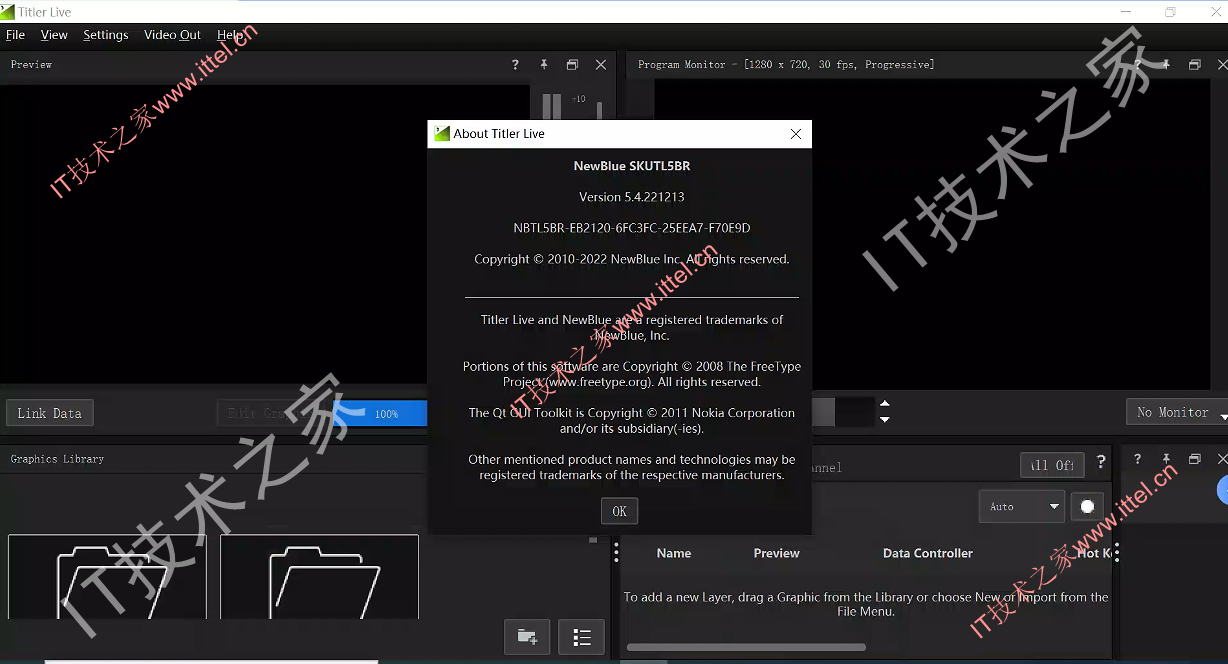Click the stepper up arrow below Program Monitor
Screen dimensions: 1228x664
[885, 405]
